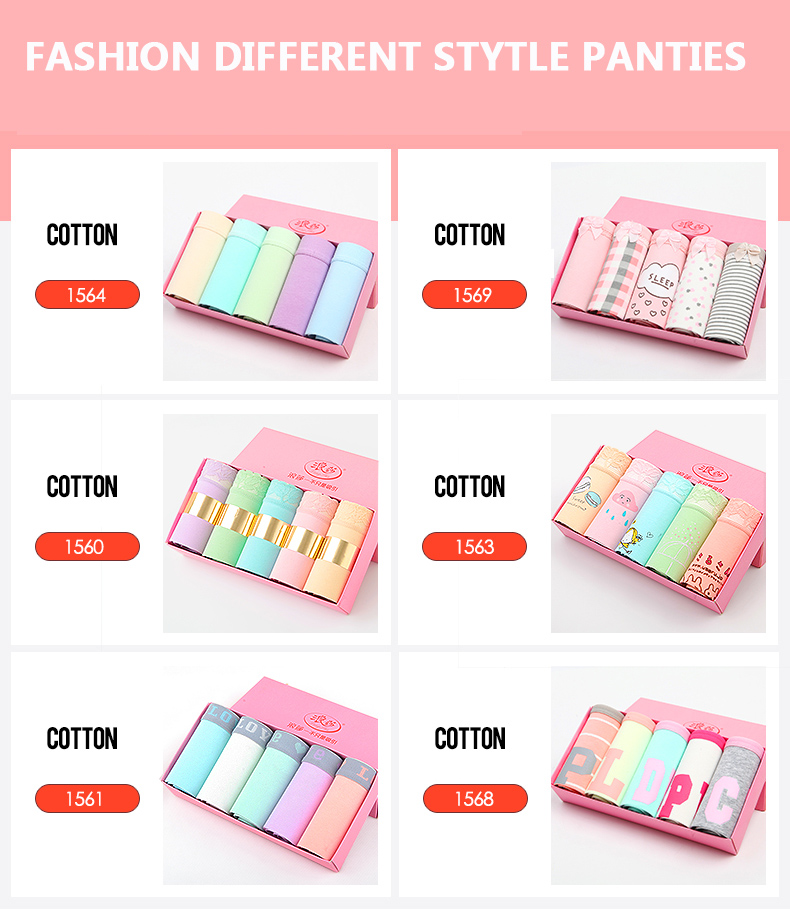The height and width of the screenshot is (924, 790).
Task: Click the COTTON label above 1563
Action: click(x=470, y=486)
